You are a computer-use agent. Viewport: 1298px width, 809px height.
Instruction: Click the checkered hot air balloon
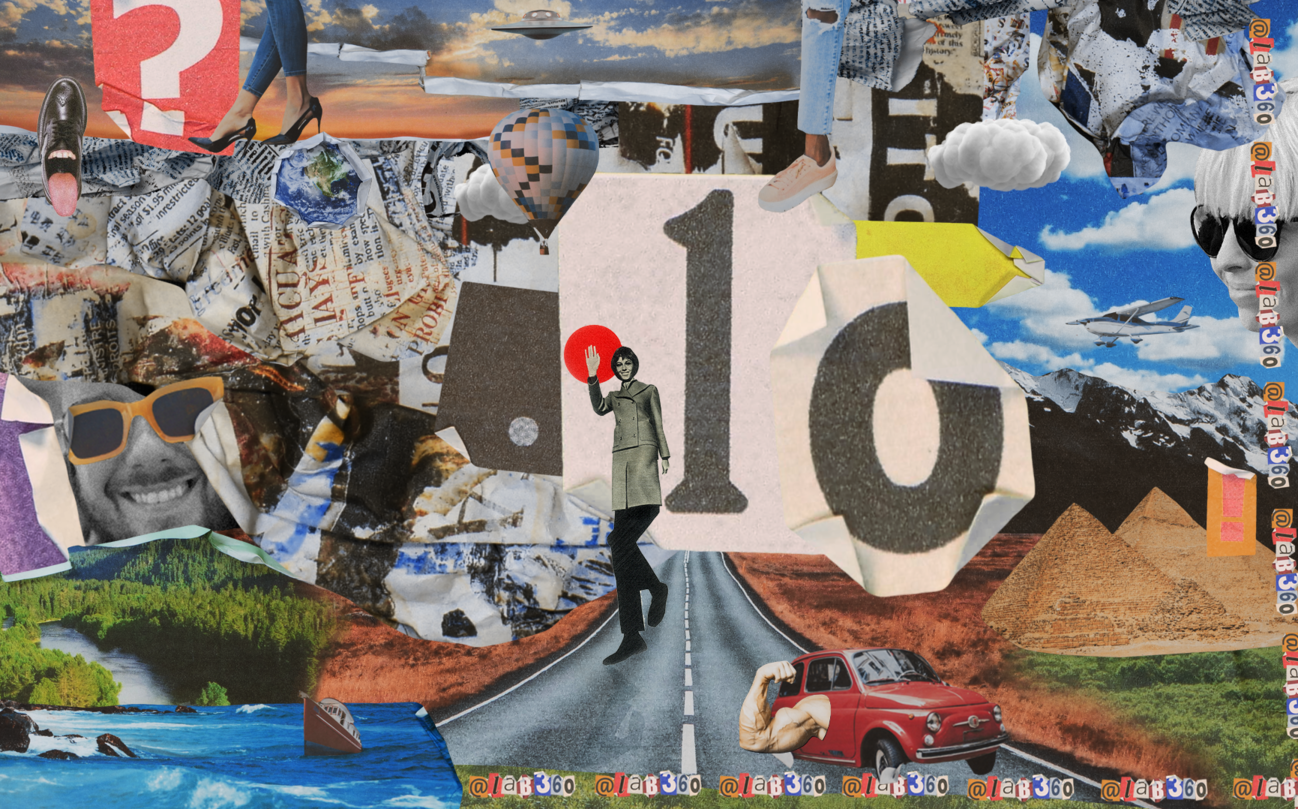point(543,162)
